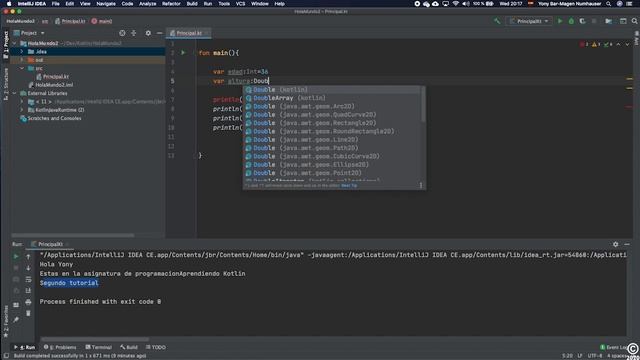Collapse the External Libraries node
The width and height of the screenshot is (640, 360).
coord(15,93)
